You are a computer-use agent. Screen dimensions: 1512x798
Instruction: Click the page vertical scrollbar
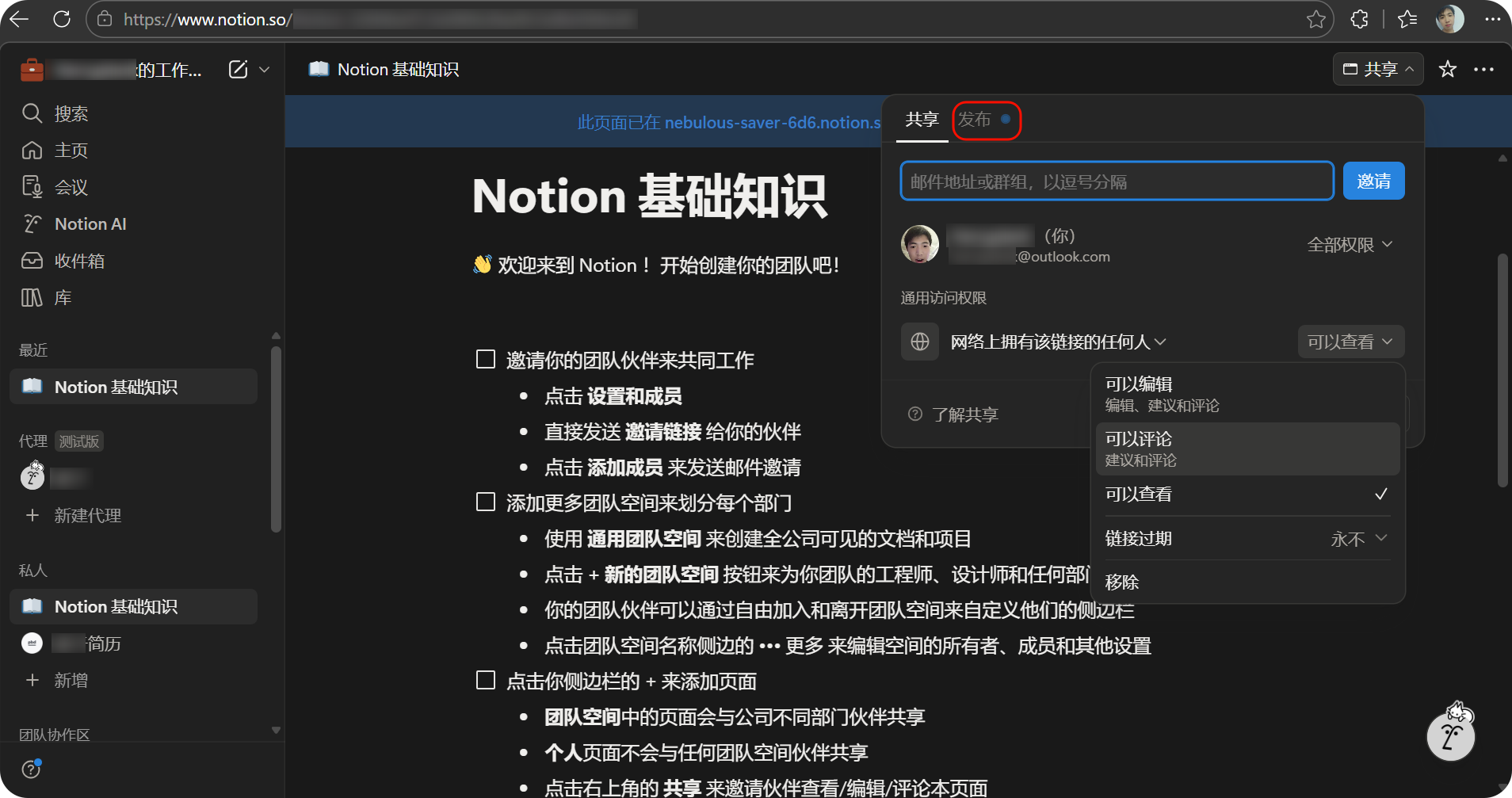pyautogui.click(x=1502, y=370)
